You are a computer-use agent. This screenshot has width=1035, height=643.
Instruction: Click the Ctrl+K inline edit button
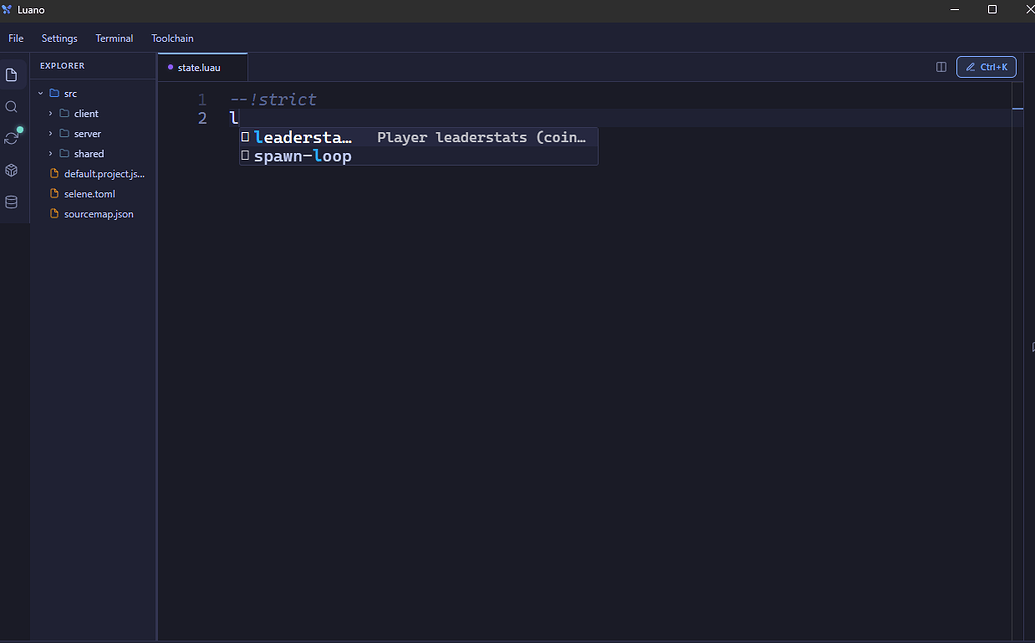986,67
